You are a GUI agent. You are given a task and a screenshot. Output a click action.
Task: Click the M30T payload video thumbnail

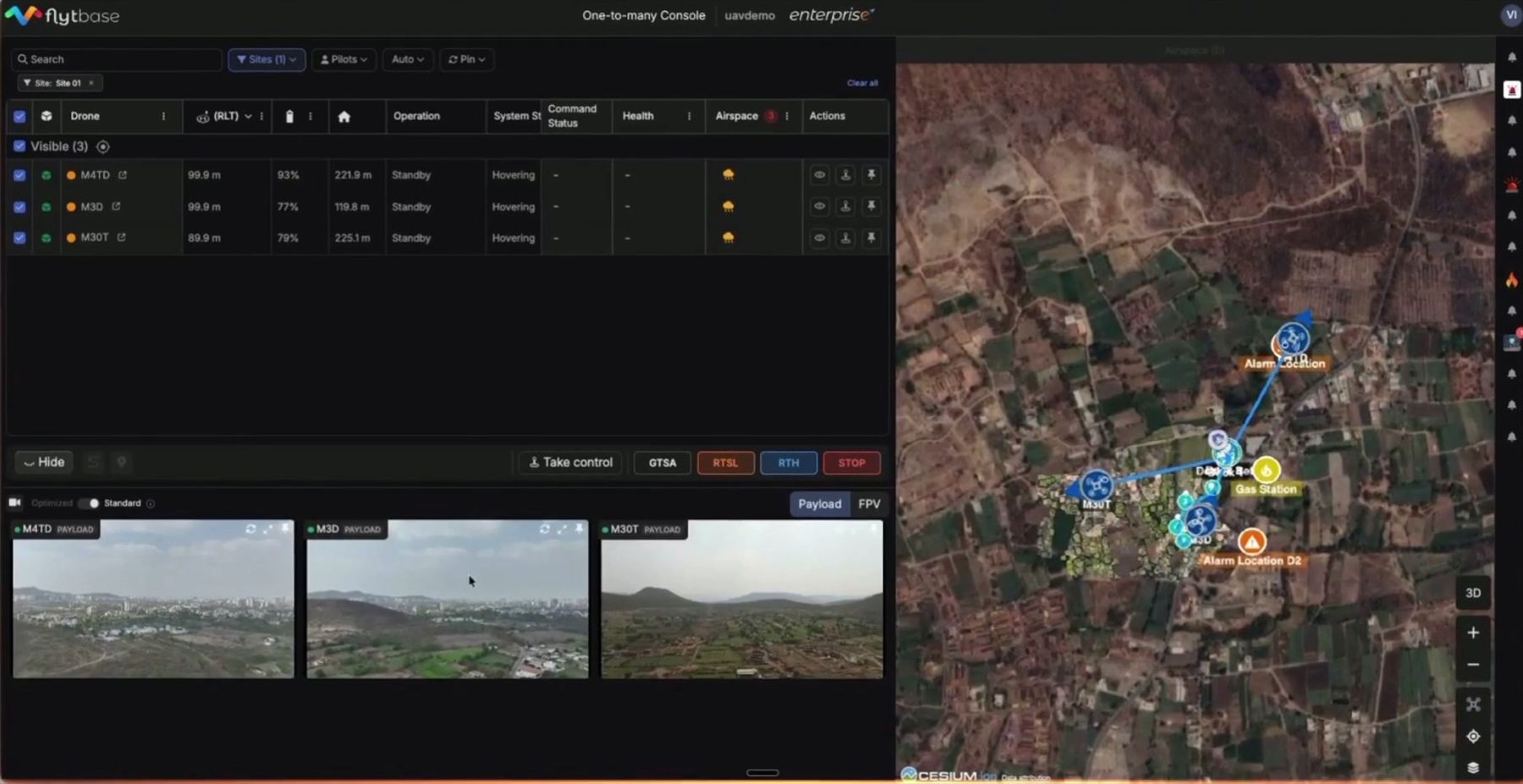742,599
